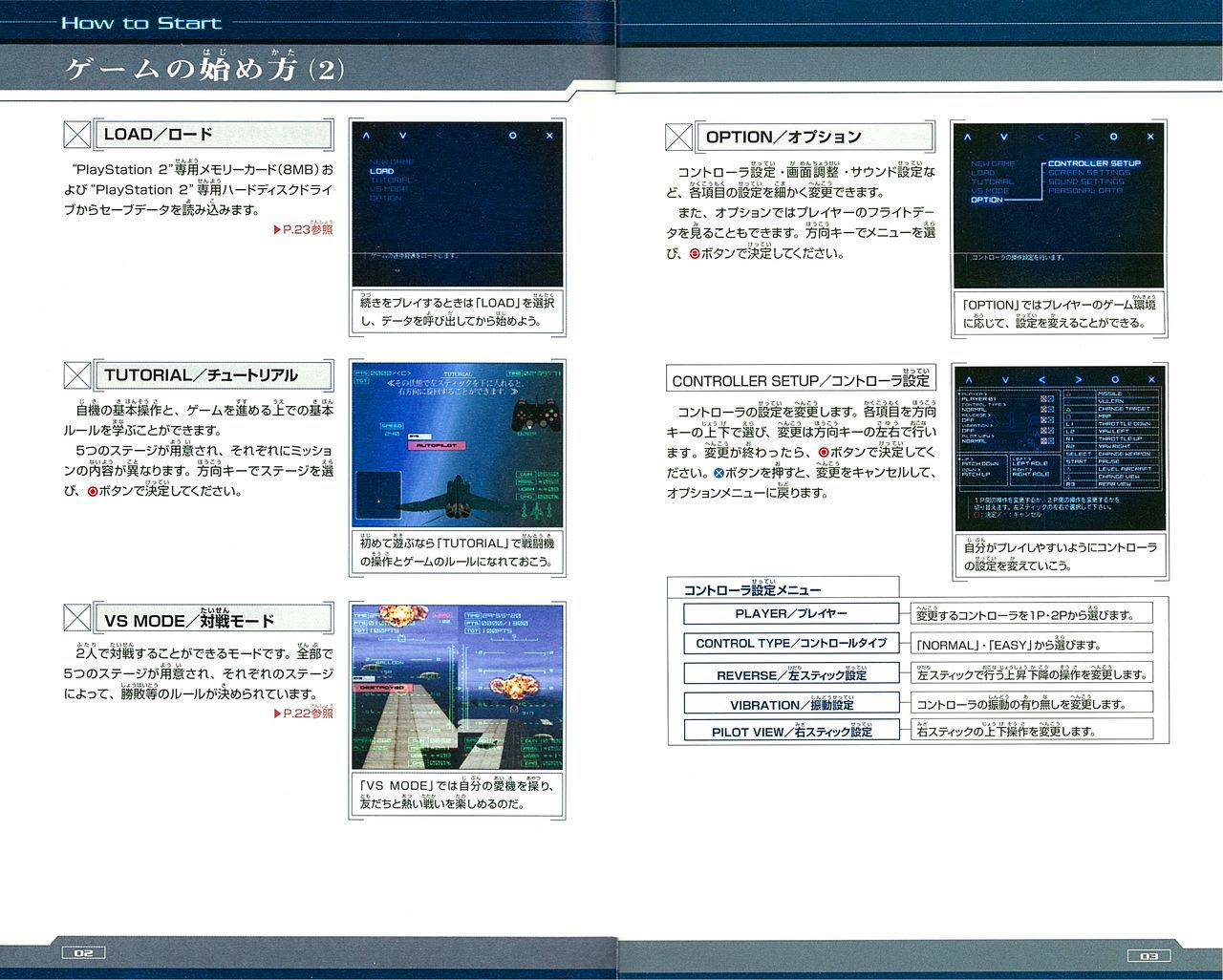The image size is (1223, 980).
Task: Toggle the x/o switch for the REVERSE setting
Action: 1047,420
